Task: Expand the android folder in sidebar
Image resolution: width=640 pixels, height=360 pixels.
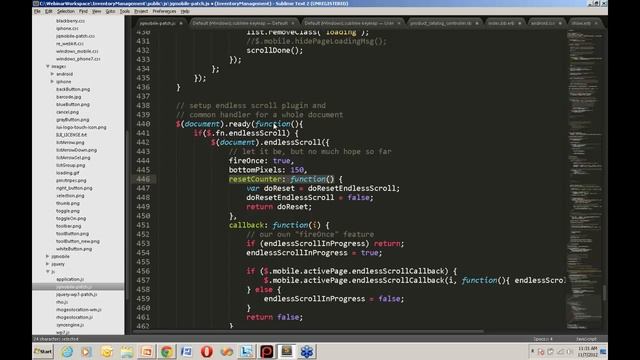Action: pos(52,74)
